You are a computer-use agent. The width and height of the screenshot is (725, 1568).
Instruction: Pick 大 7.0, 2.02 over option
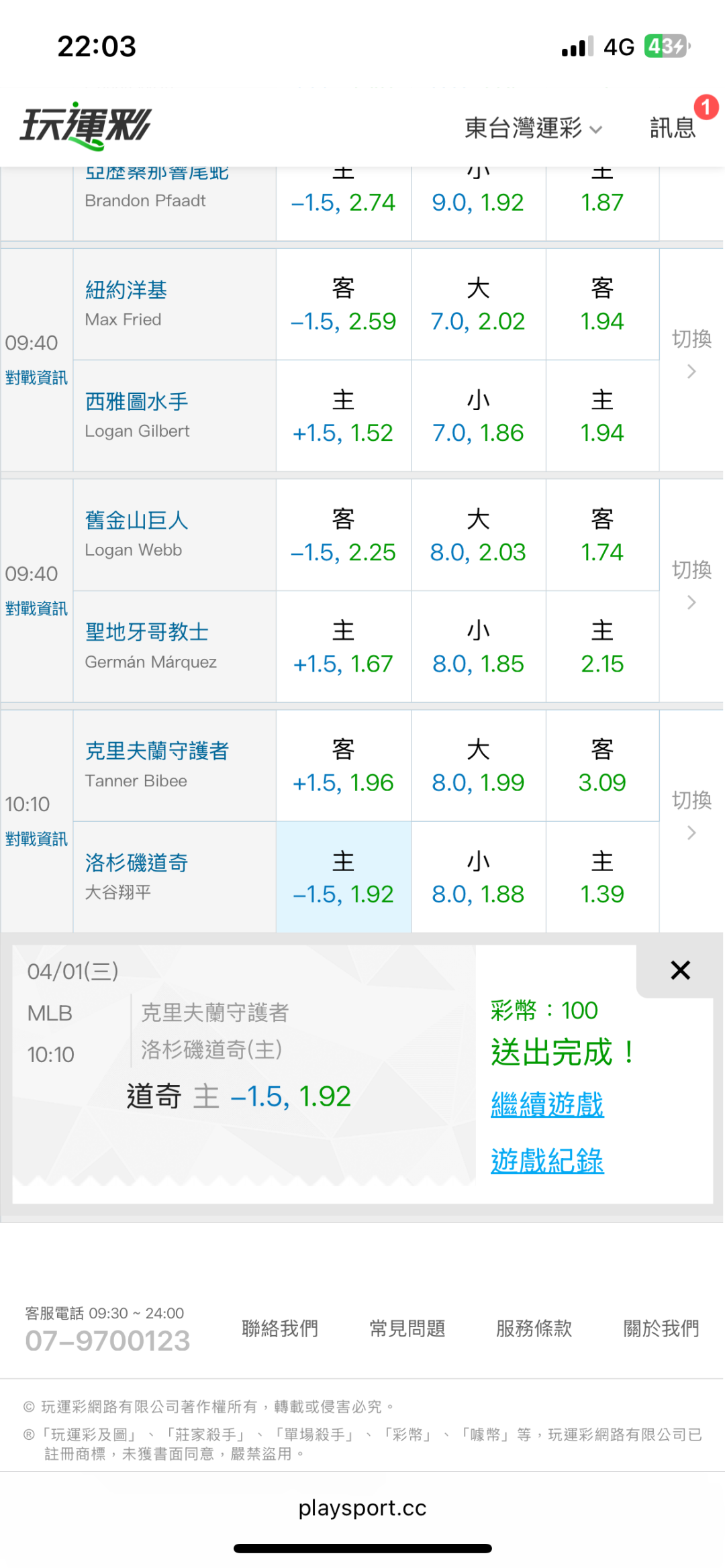pyautogui.click(x=478, y=305)
